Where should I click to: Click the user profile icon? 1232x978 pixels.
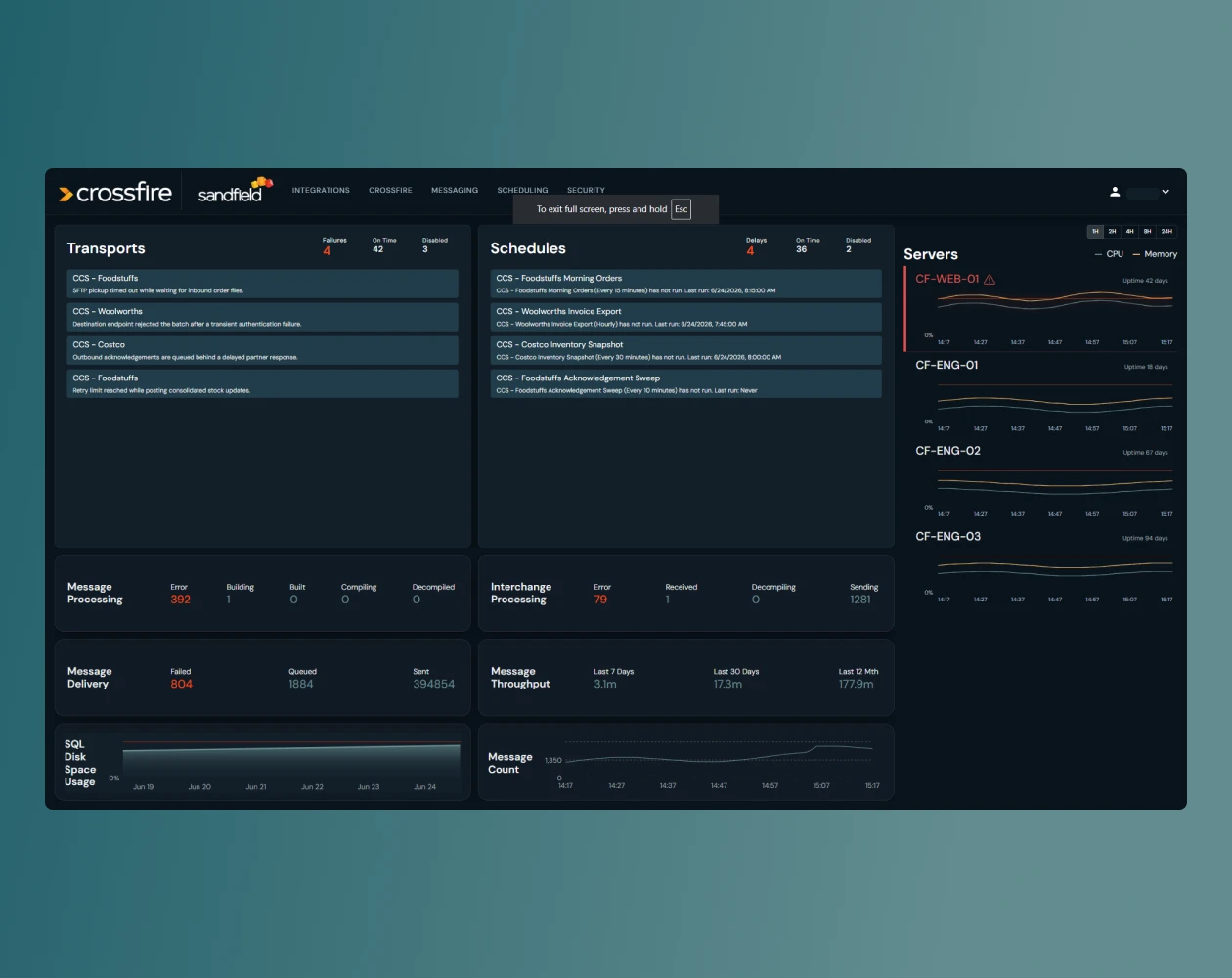click(x=1115, y=192)
